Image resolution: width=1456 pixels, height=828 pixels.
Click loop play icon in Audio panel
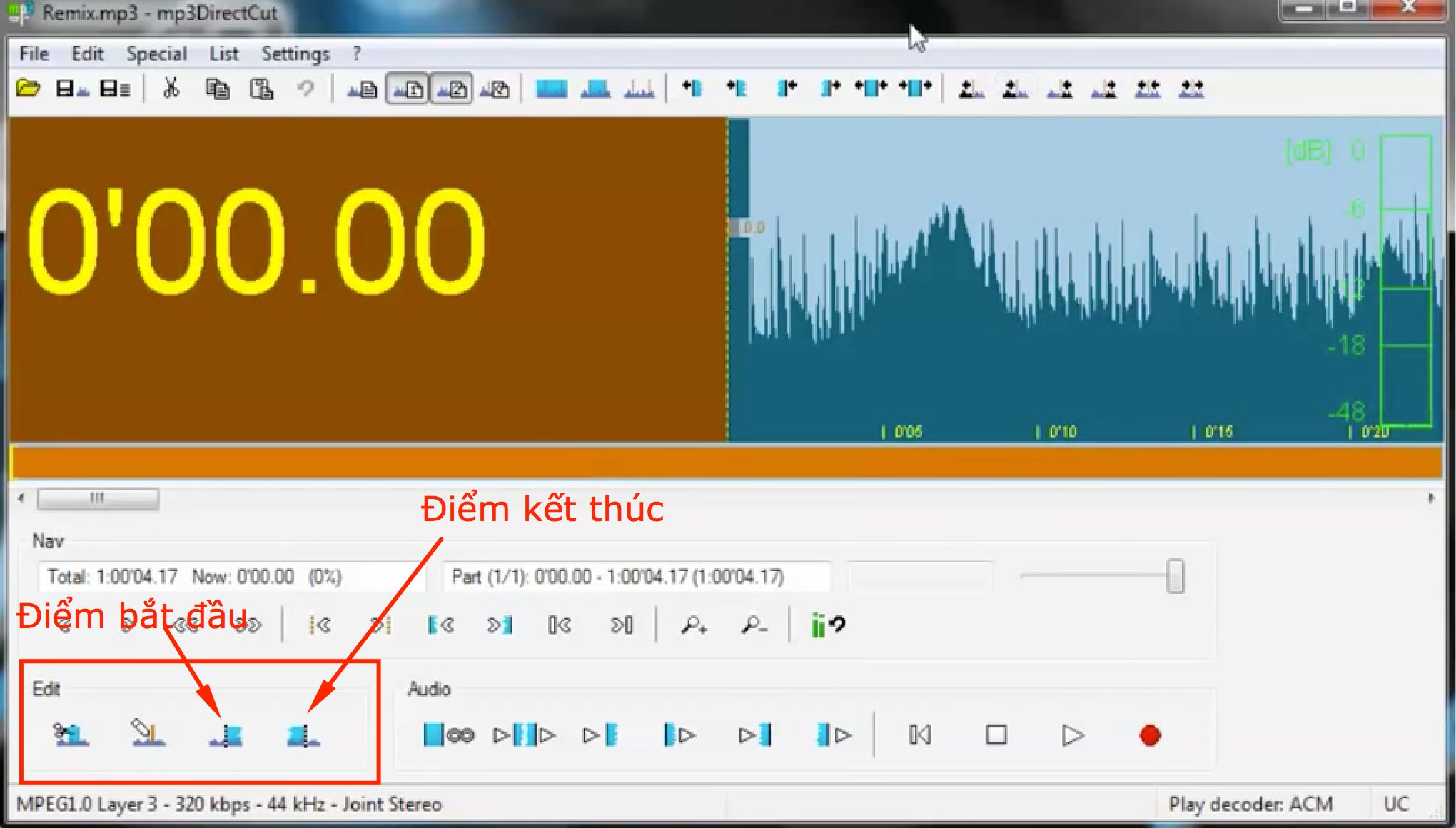(448, 734)
